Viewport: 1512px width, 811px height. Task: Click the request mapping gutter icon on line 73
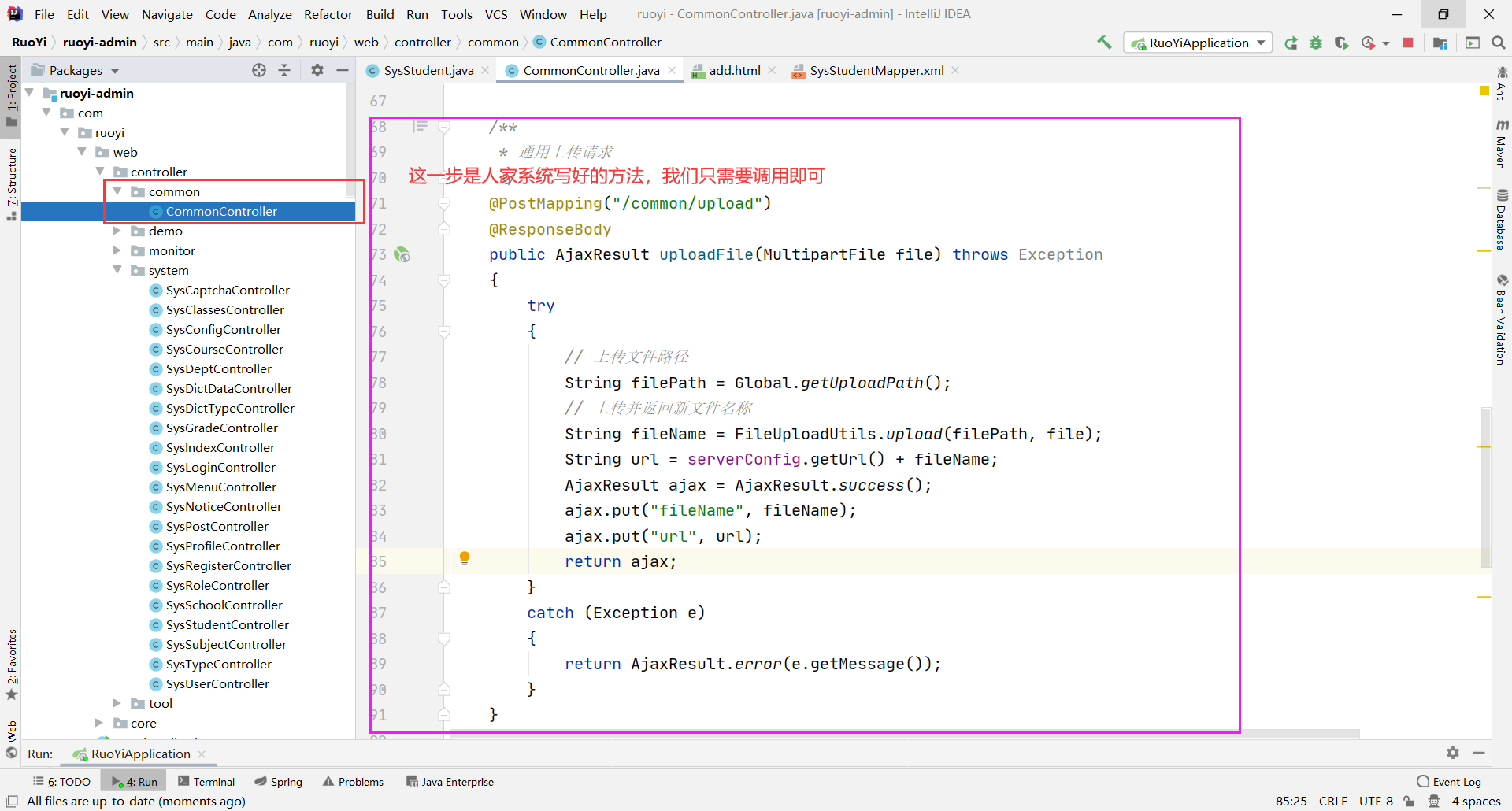pyautogui.click(x=402, y=254)
